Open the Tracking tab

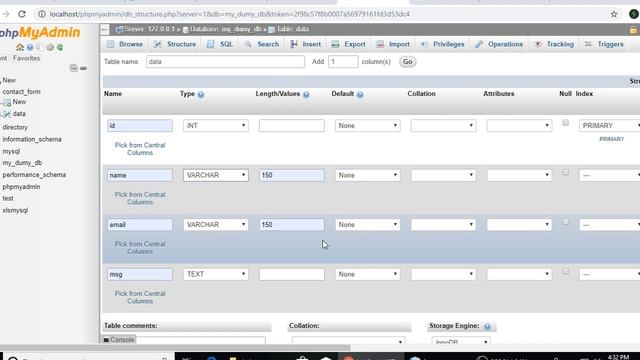tap(554, 44)
